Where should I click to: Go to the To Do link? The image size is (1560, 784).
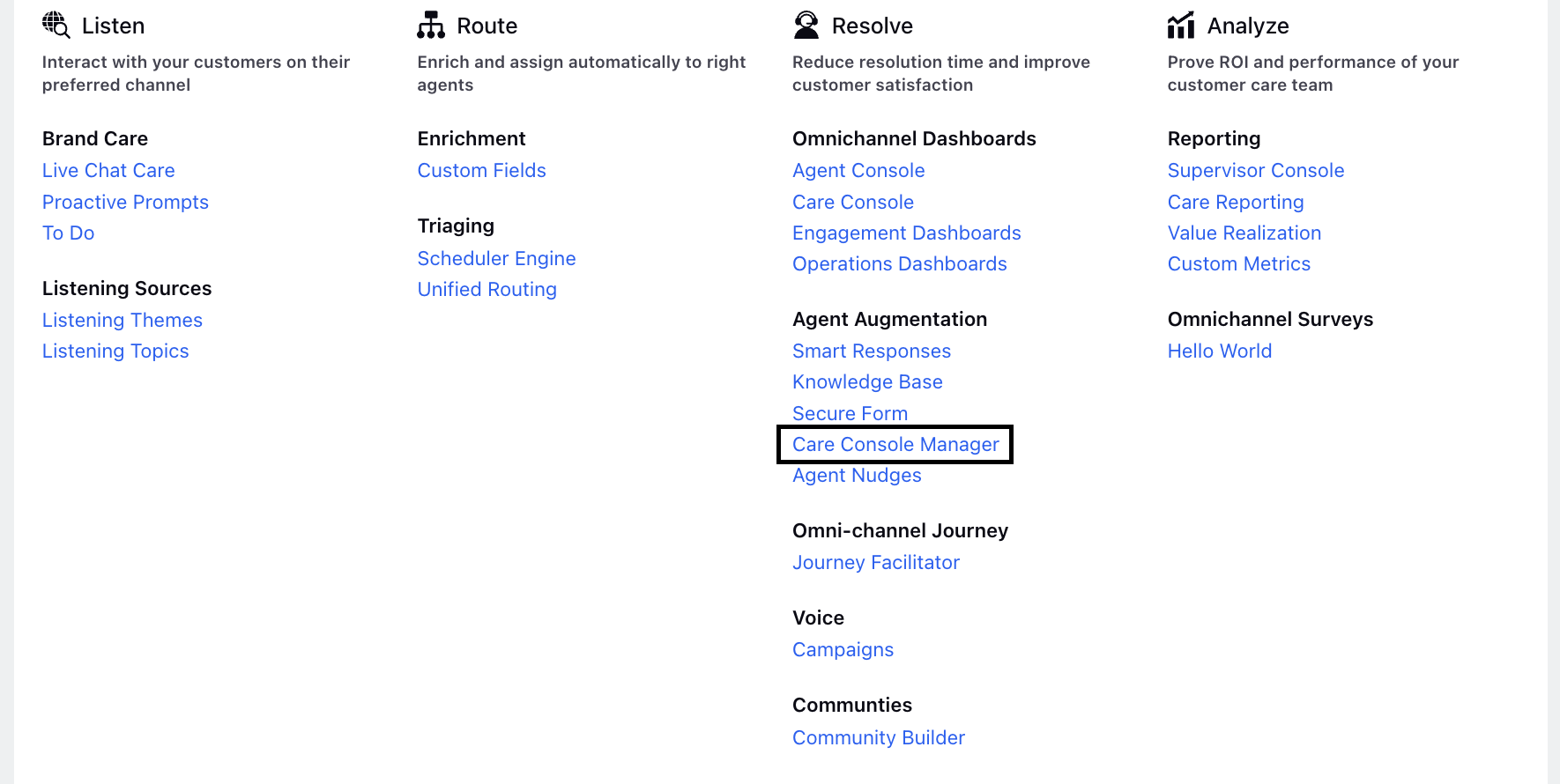(x=68, y=233)
